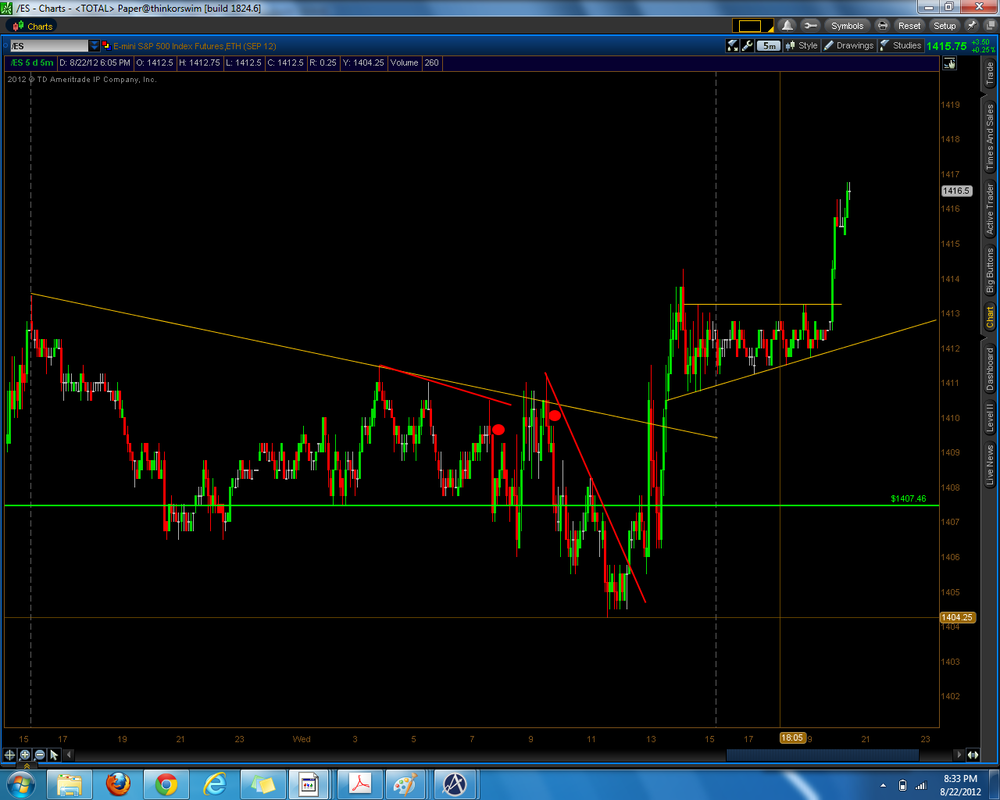Click the expand time axis arrows icon
The width and height of the screenshot is (1000, 800).
(x=973, y=755)
